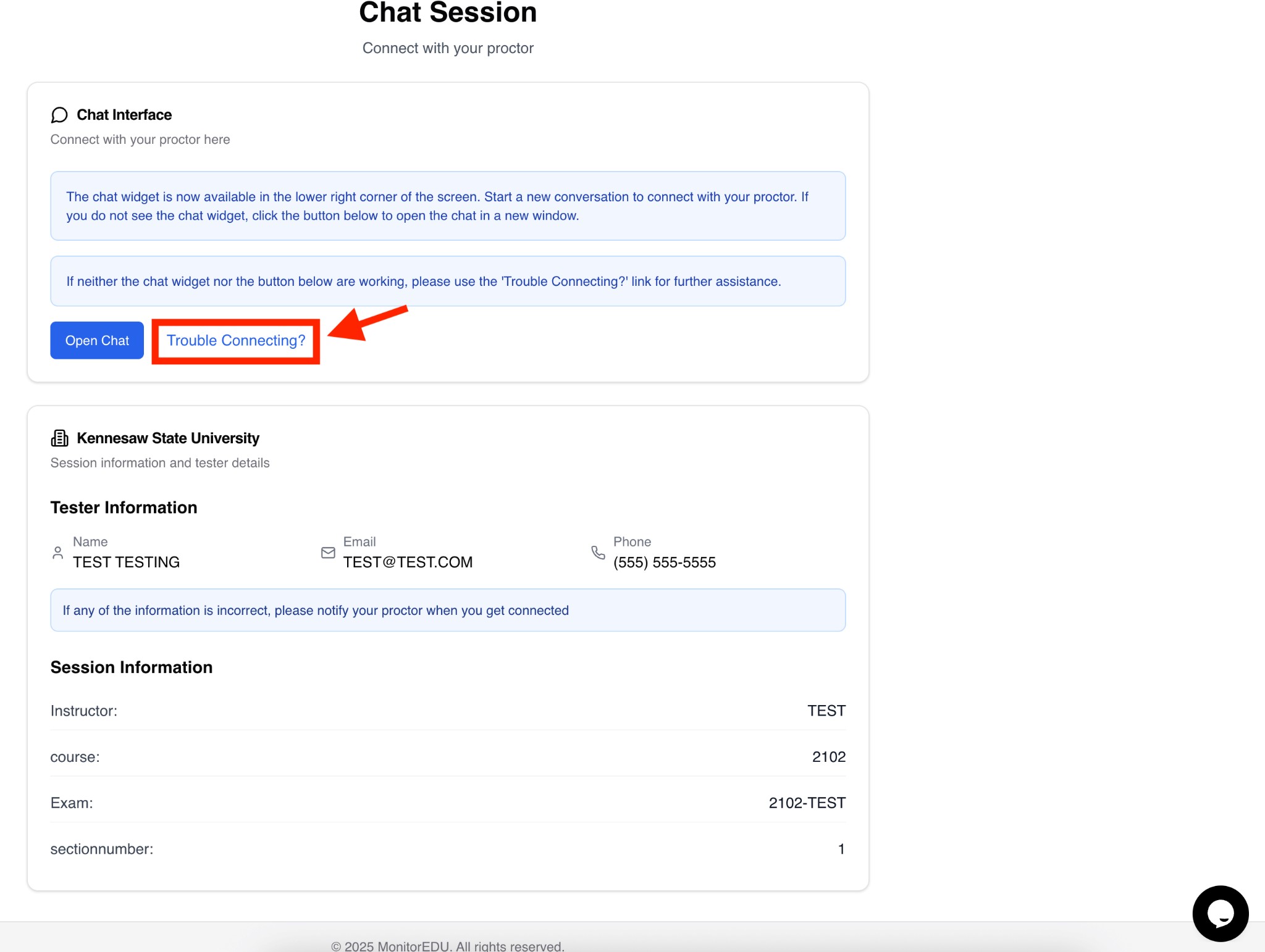Click the phone icon next to Phone
The height and width of the screenshot is (952, 1265).
(x=598, y=553)
